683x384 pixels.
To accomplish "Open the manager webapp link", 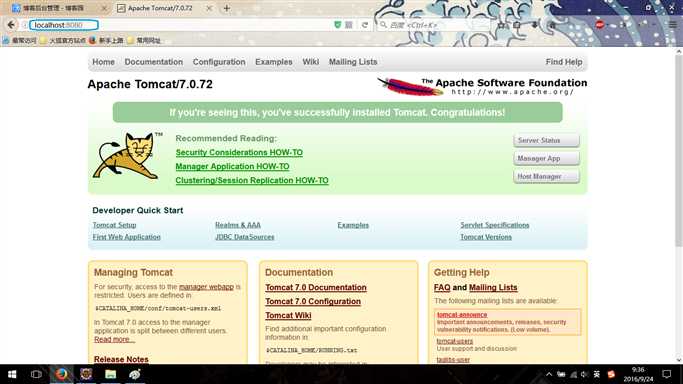I will 206,287.
